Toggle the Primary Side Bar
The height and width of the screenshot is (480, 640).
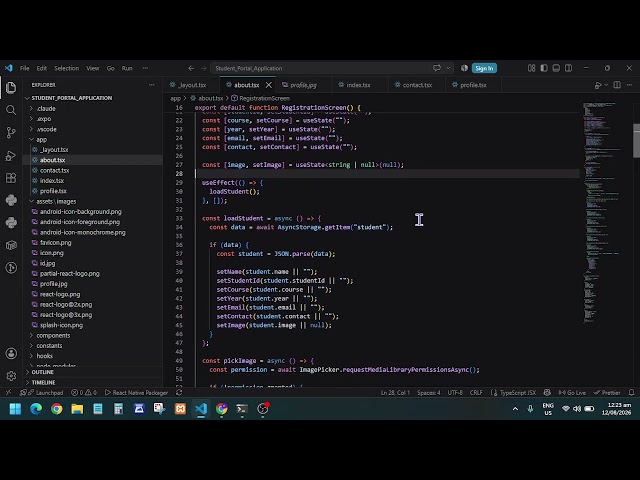pos(544,68)
